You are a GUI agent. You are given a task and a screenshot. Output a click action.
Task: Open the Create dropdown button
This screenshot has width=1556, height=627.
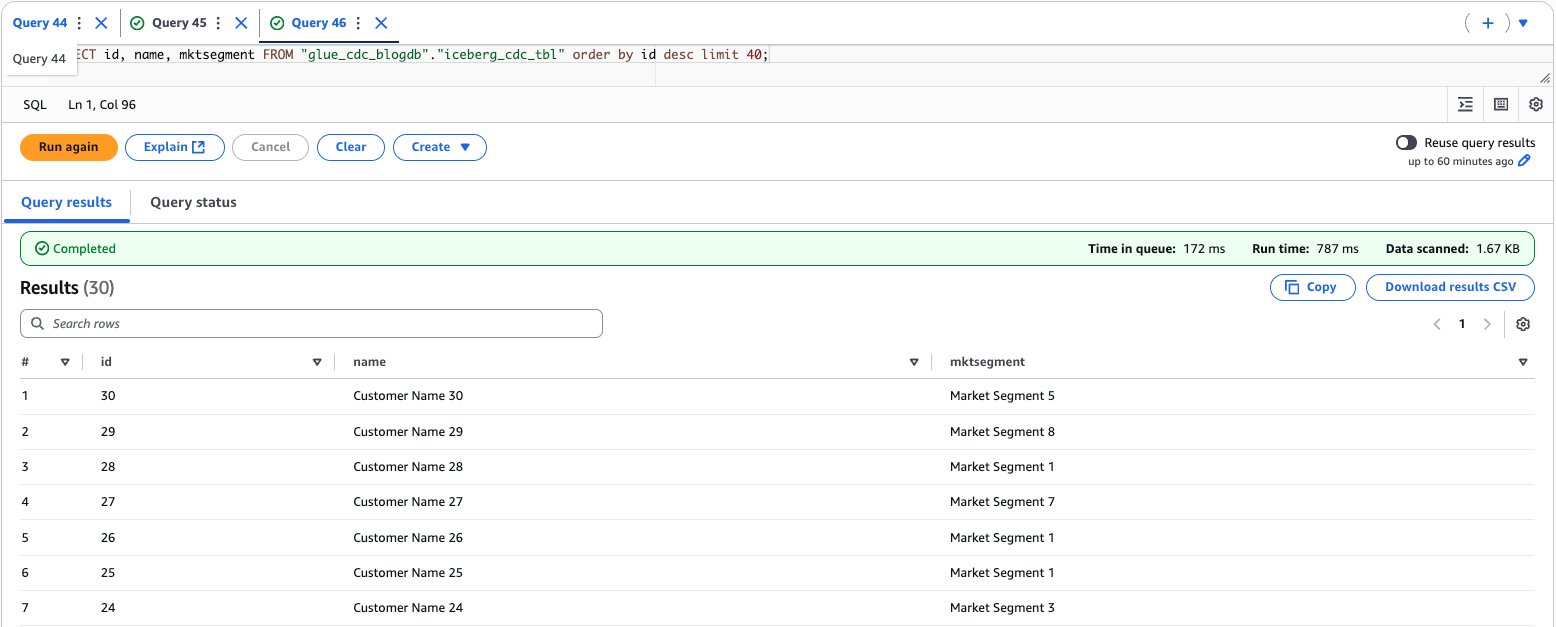(x=439, y=147)
